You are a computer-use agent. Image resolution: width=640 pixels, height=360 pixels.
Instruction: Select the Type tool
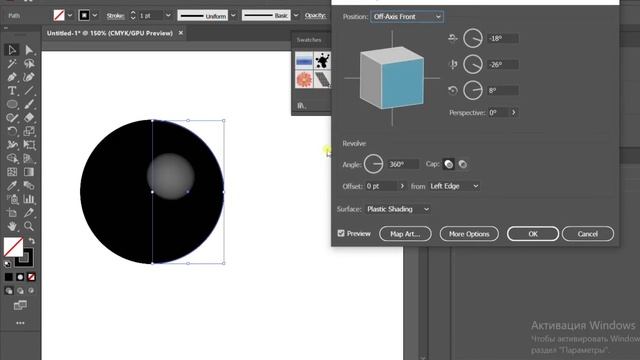pos(12,90)
